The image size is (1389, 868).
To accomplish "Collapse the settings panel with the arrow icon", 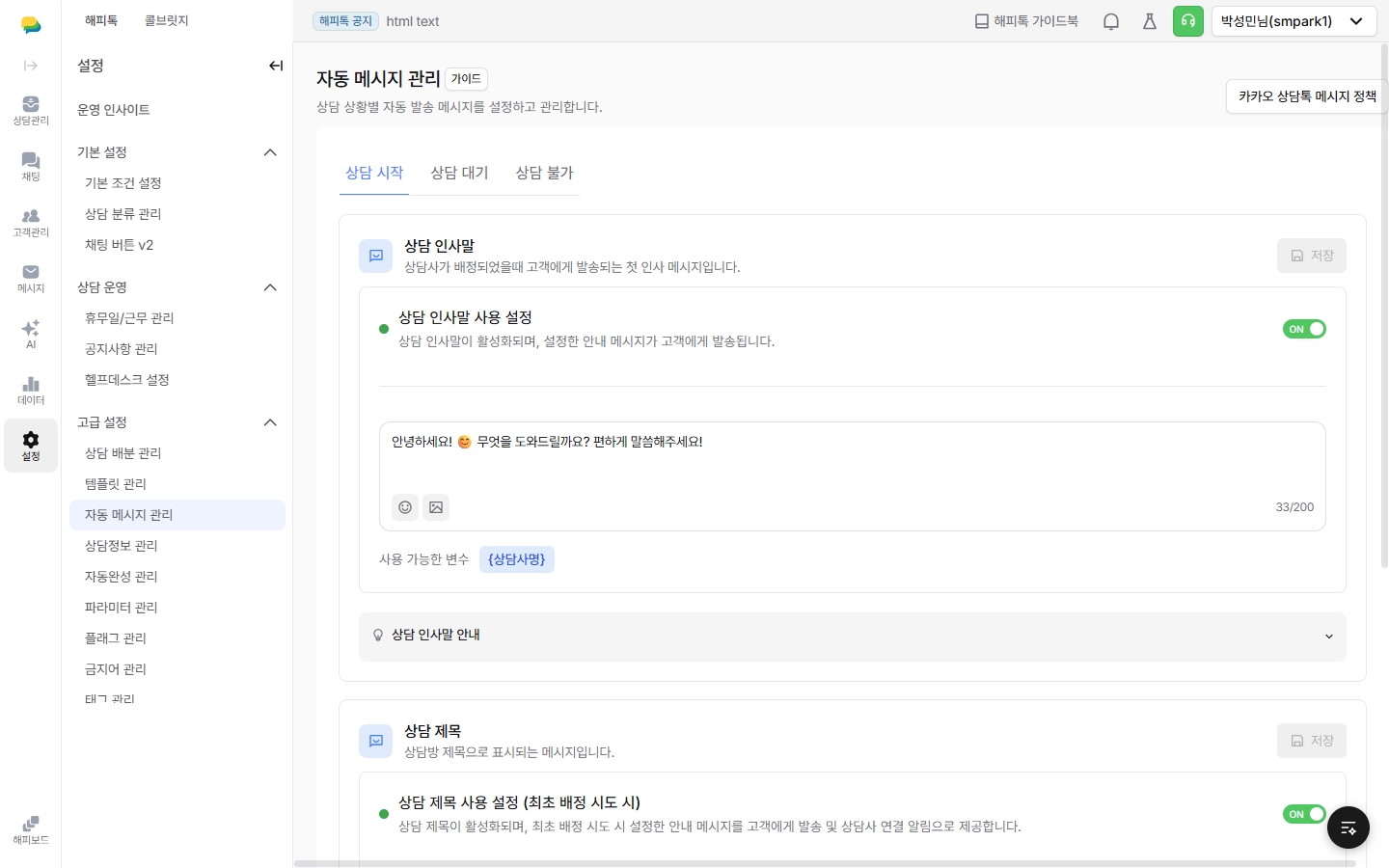I will point(276,66).
